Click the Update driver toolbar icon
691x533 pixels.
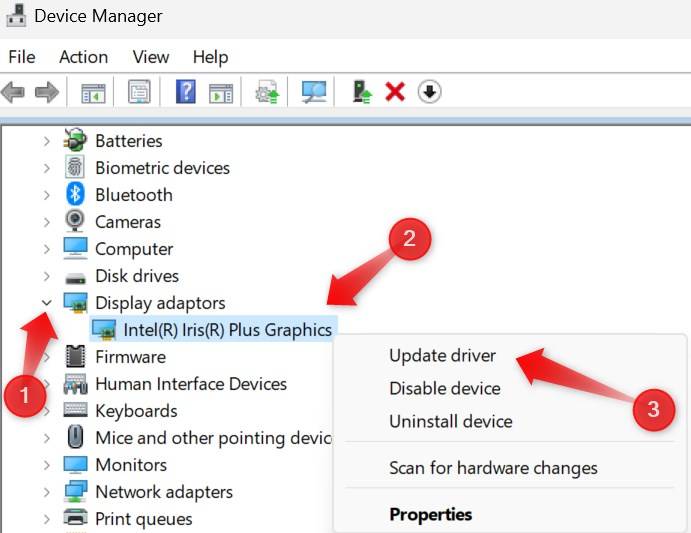(267, 92)
